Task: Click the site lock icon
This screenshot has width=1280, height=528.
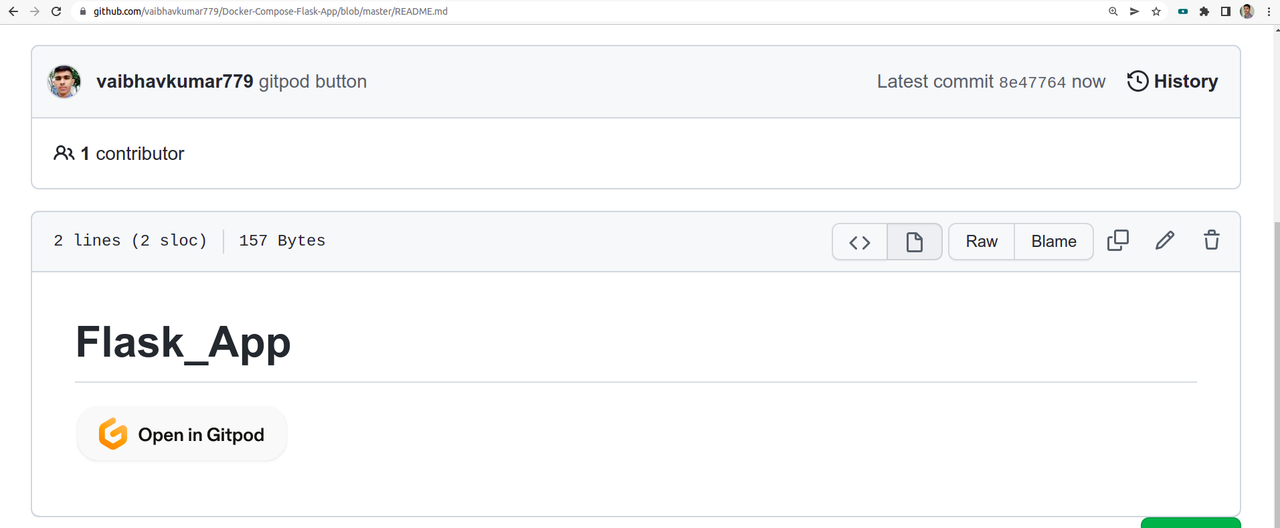Action: point(83,11)
